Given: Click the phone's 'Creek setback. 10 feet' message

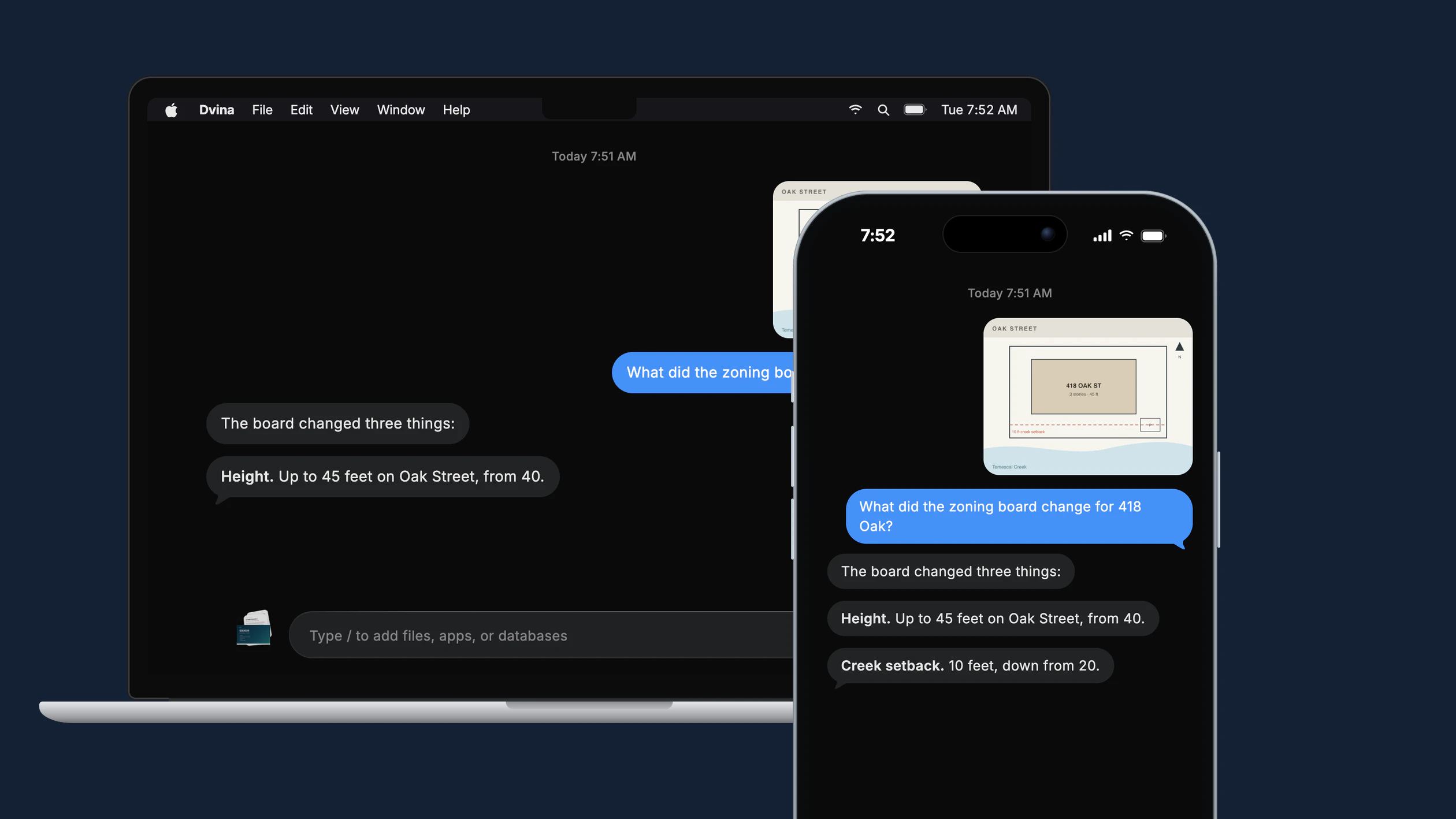Looking at the screenshot, I should (970, 666).
